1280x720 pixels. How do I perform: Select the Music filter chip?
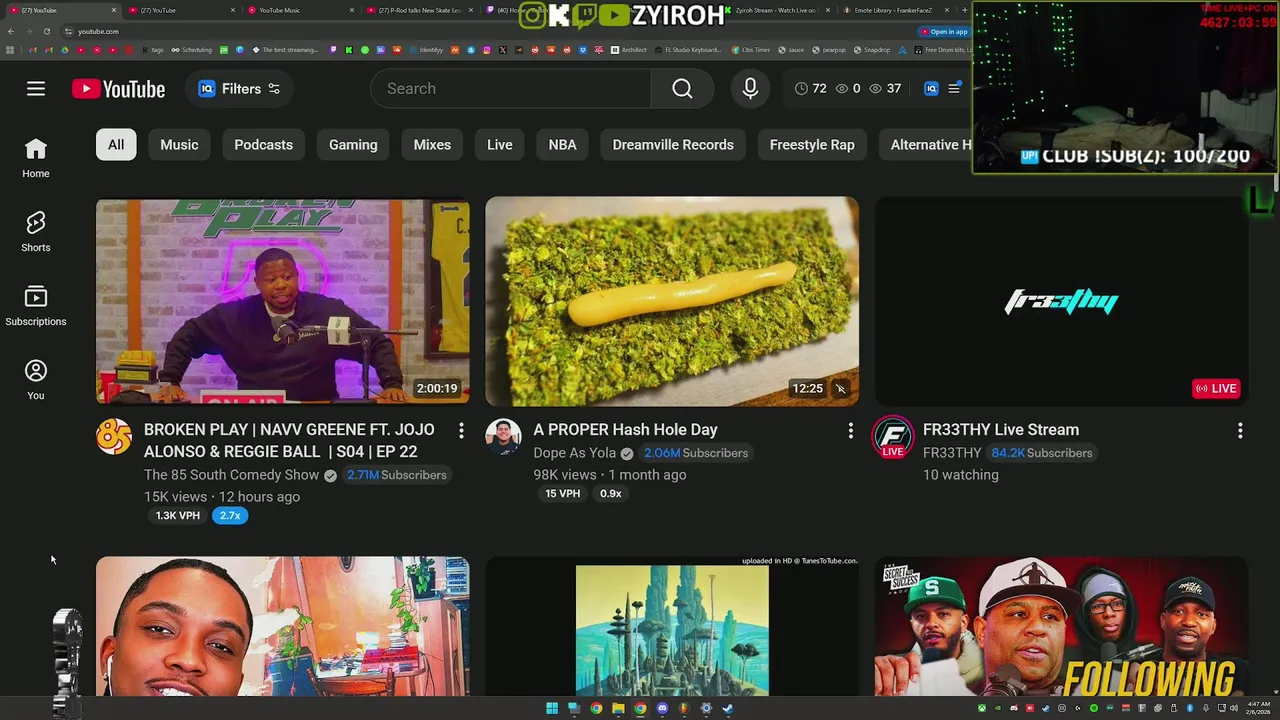click(x=179, y=145)
